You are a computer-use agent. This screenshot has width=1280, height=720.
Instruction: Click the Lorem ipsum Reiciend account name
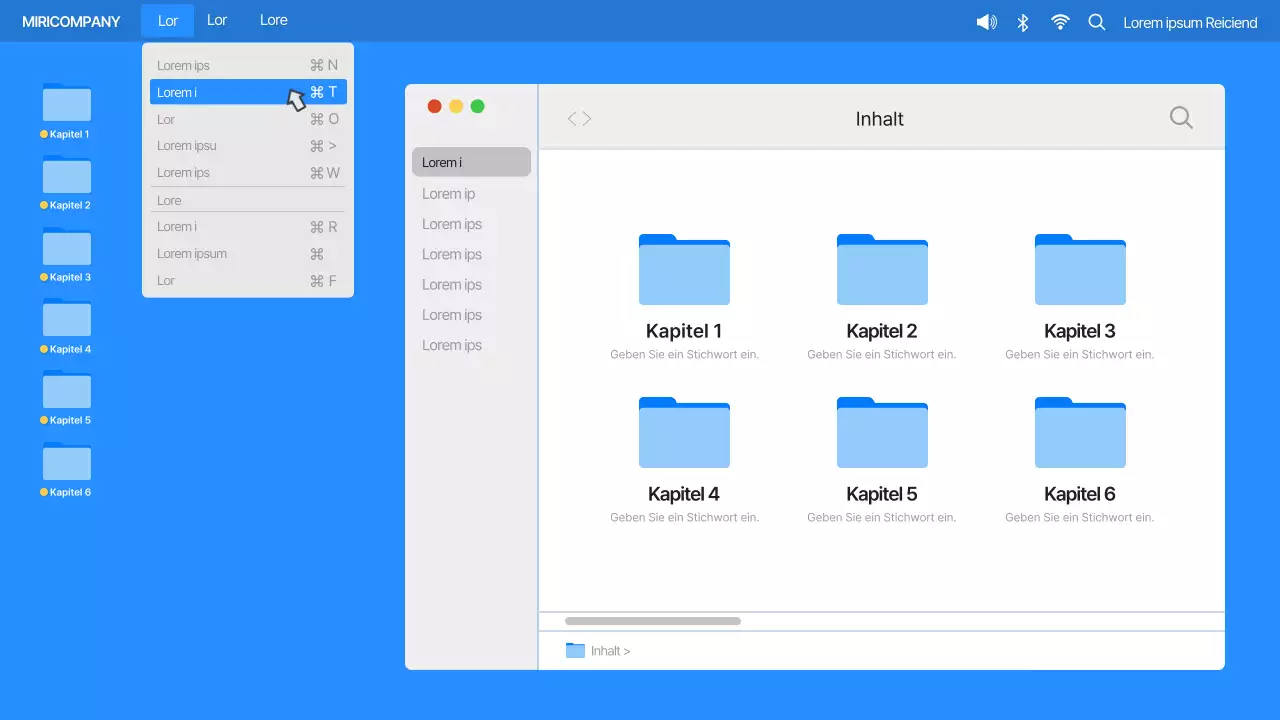[1190, 21]
